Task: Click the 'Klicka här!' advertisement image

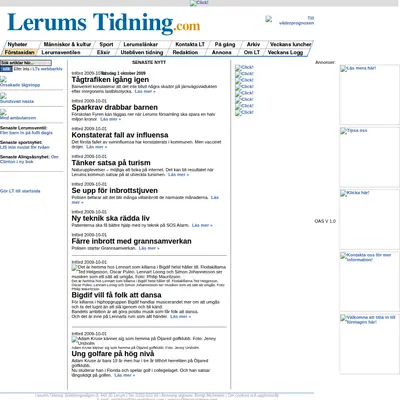Action: [x=369, y=219]
